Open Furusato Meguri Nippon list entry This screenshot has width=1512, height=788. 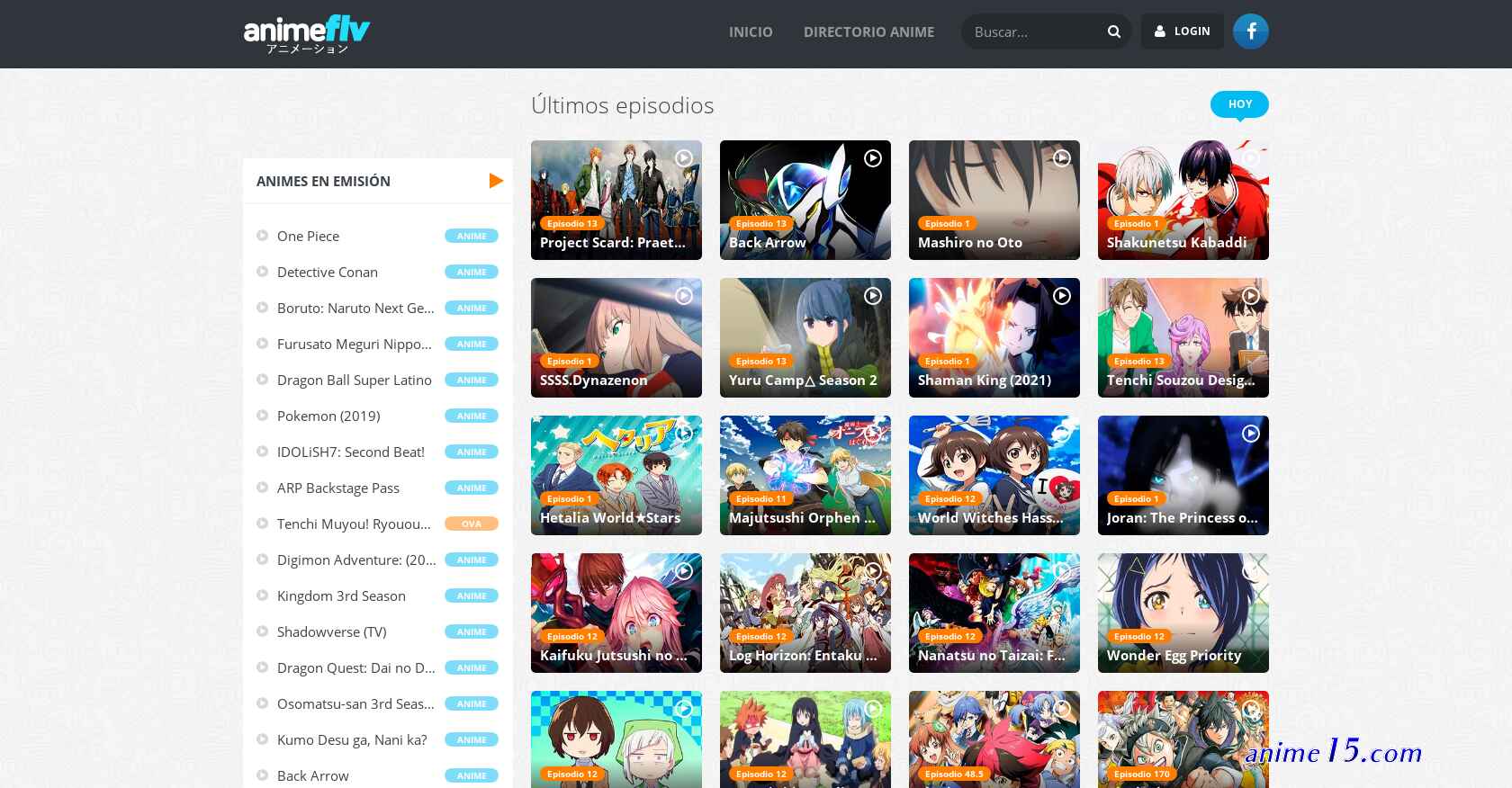[355, 344]
